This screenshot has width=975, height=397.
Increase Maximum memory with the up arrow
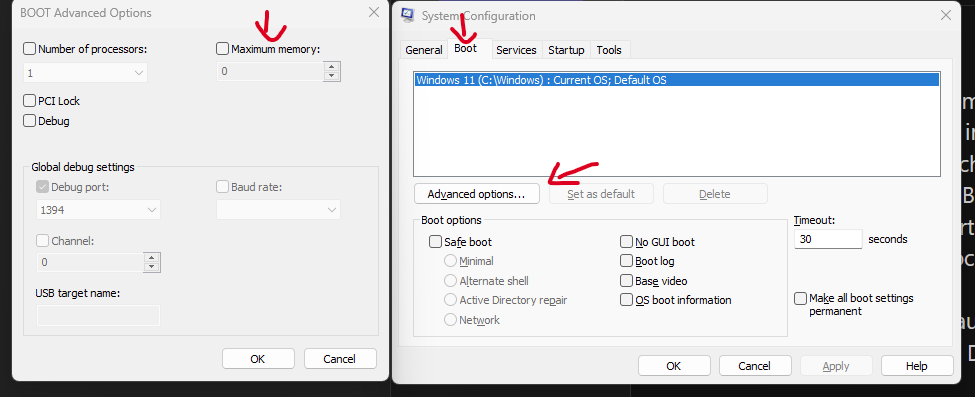[332, 67]
